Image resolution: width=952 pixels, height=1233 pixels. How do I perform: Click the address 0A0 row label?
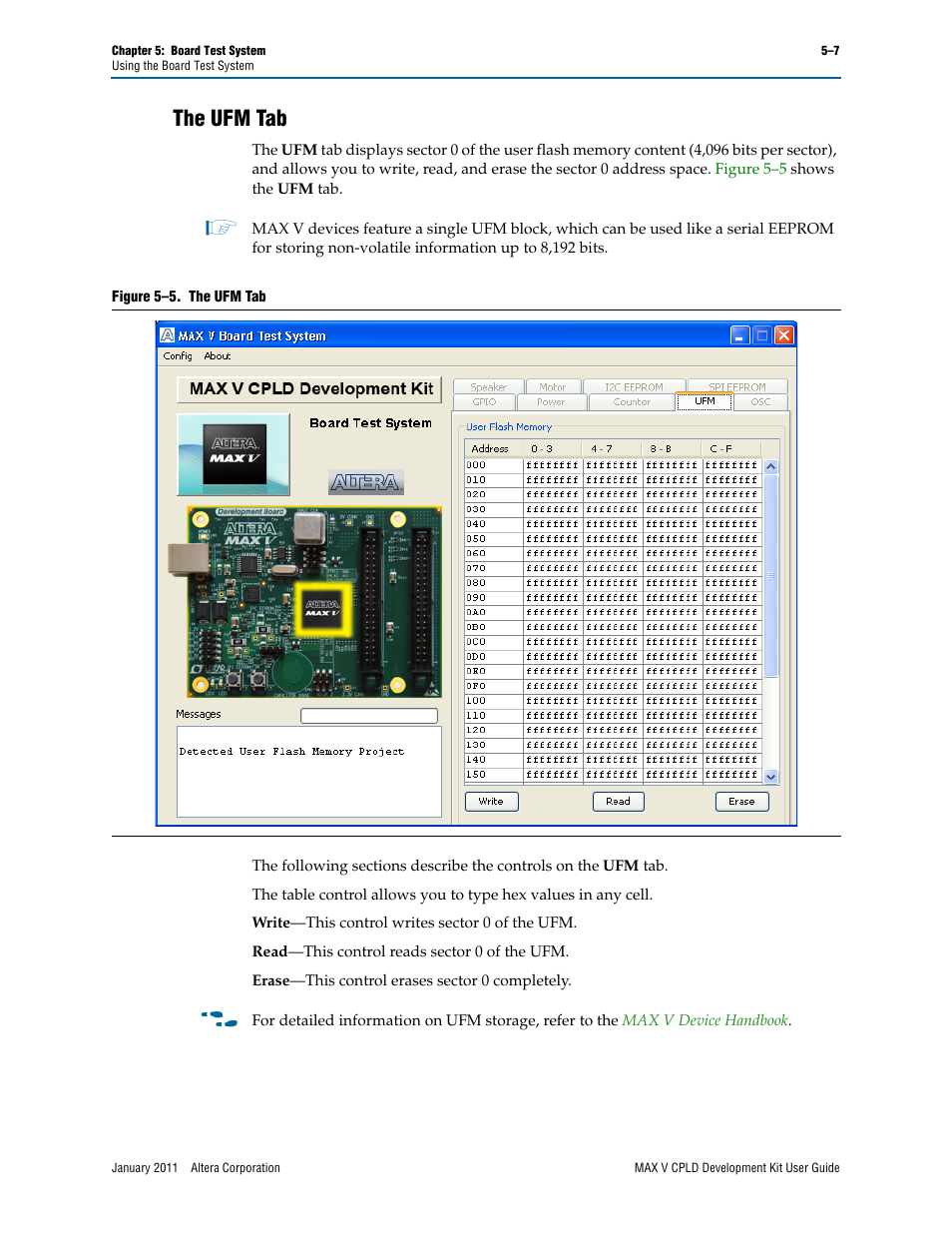pyautogui.click(x=493, y=613)
